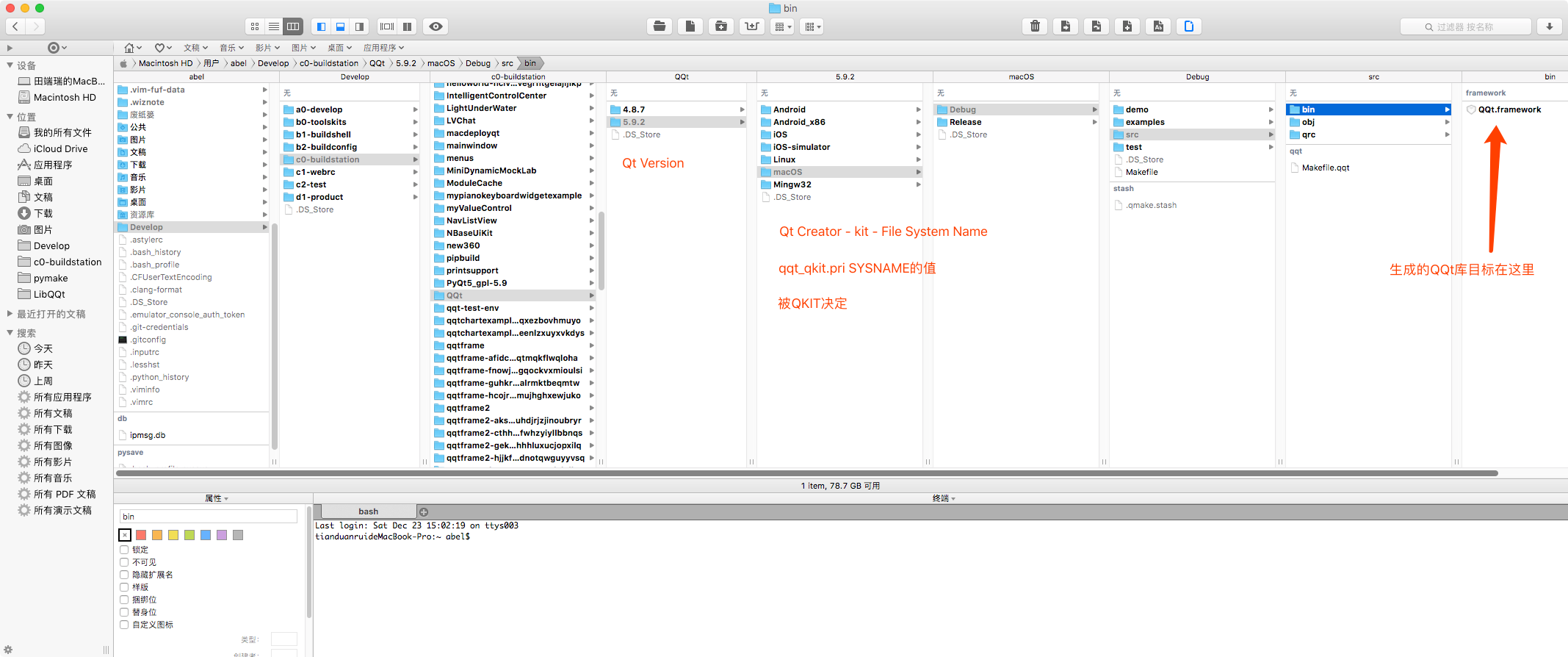1568x657 pixels.
Task: Tick the 锁定 checkbox
Action: [124, 550]
